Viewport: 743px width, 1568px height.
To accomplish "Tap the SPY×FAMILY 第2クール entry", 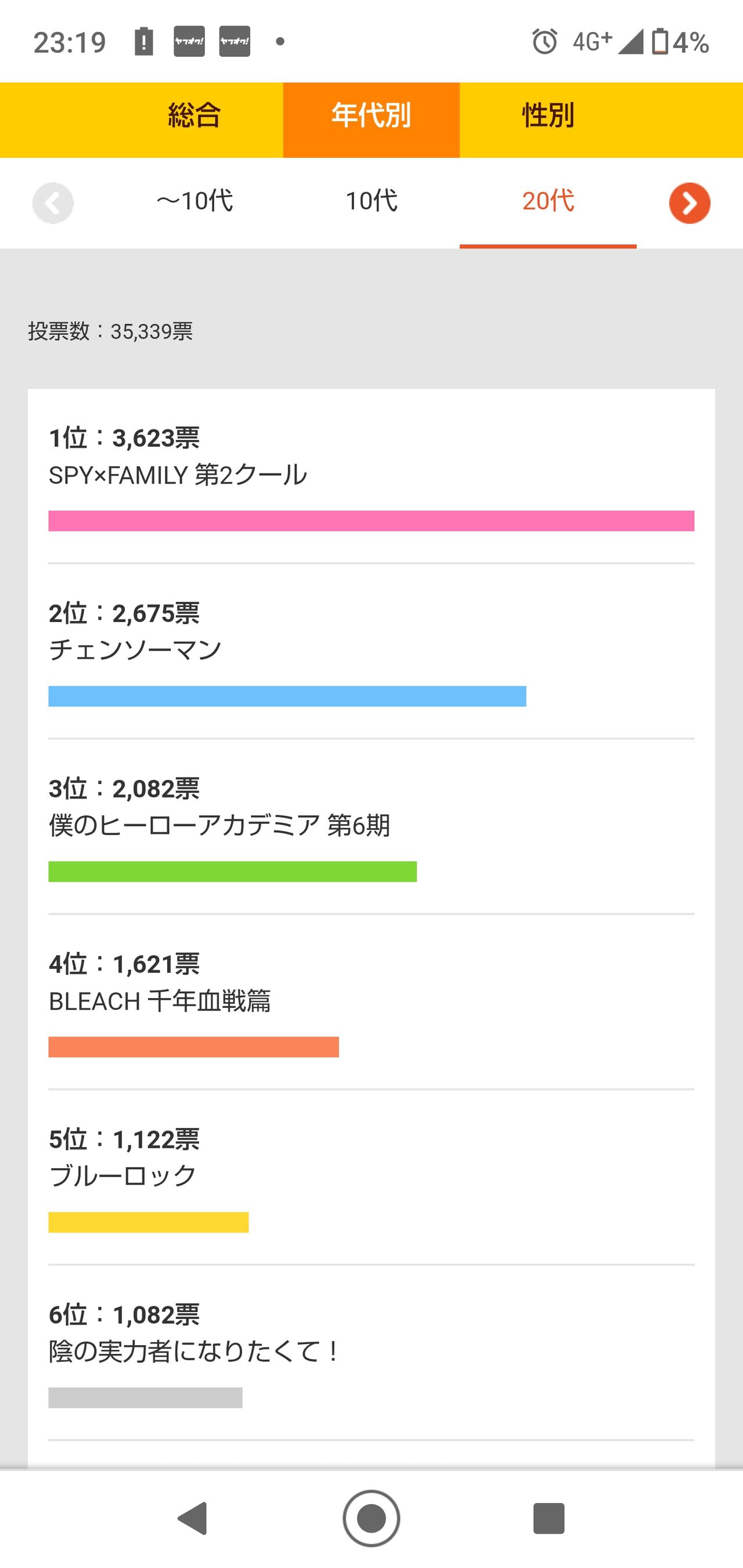I will tap(371, 476).
